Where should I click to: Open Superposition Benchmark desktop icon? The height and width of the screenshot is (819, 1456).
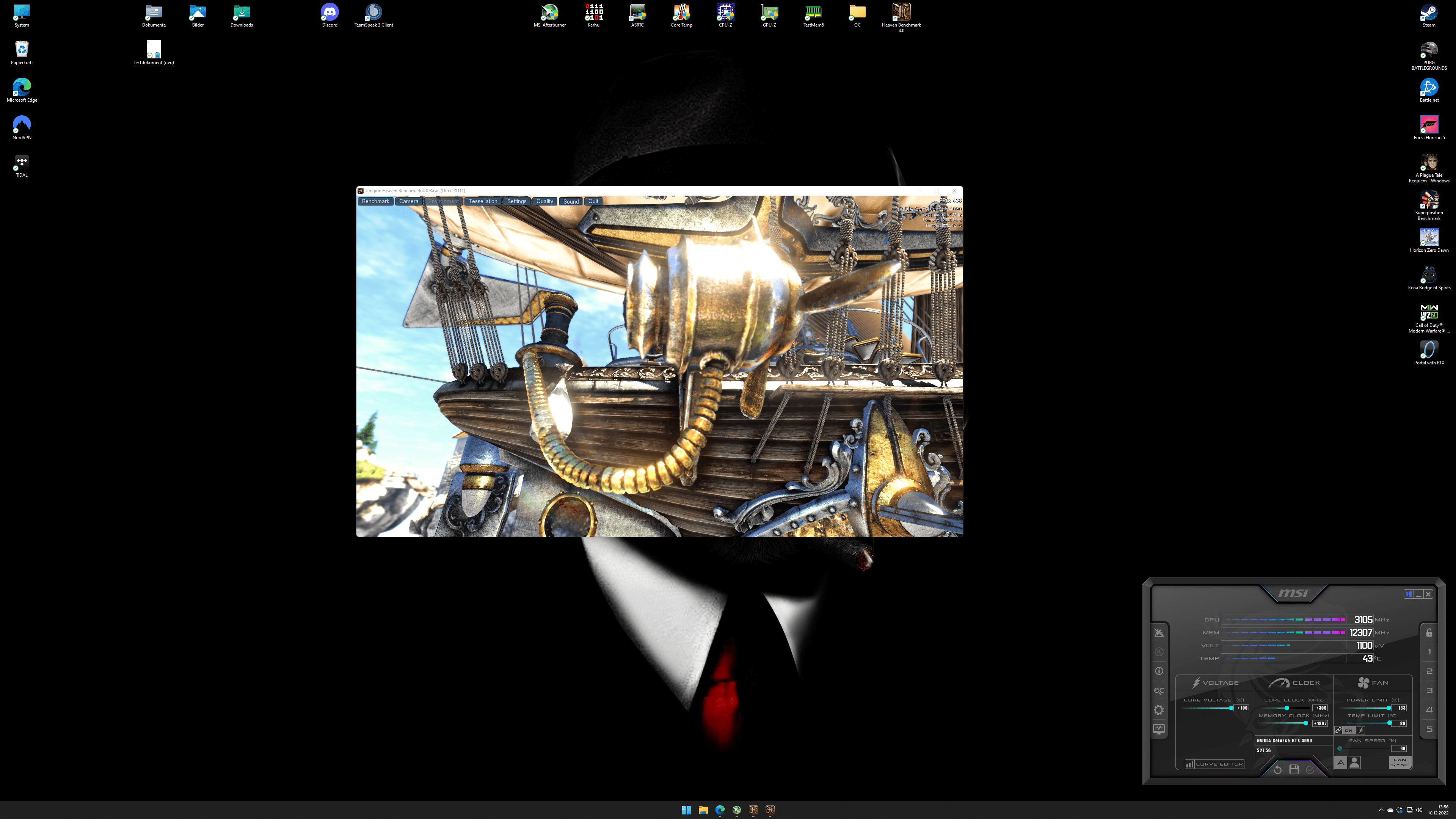pyautogui.click(x=1429, y=206)
